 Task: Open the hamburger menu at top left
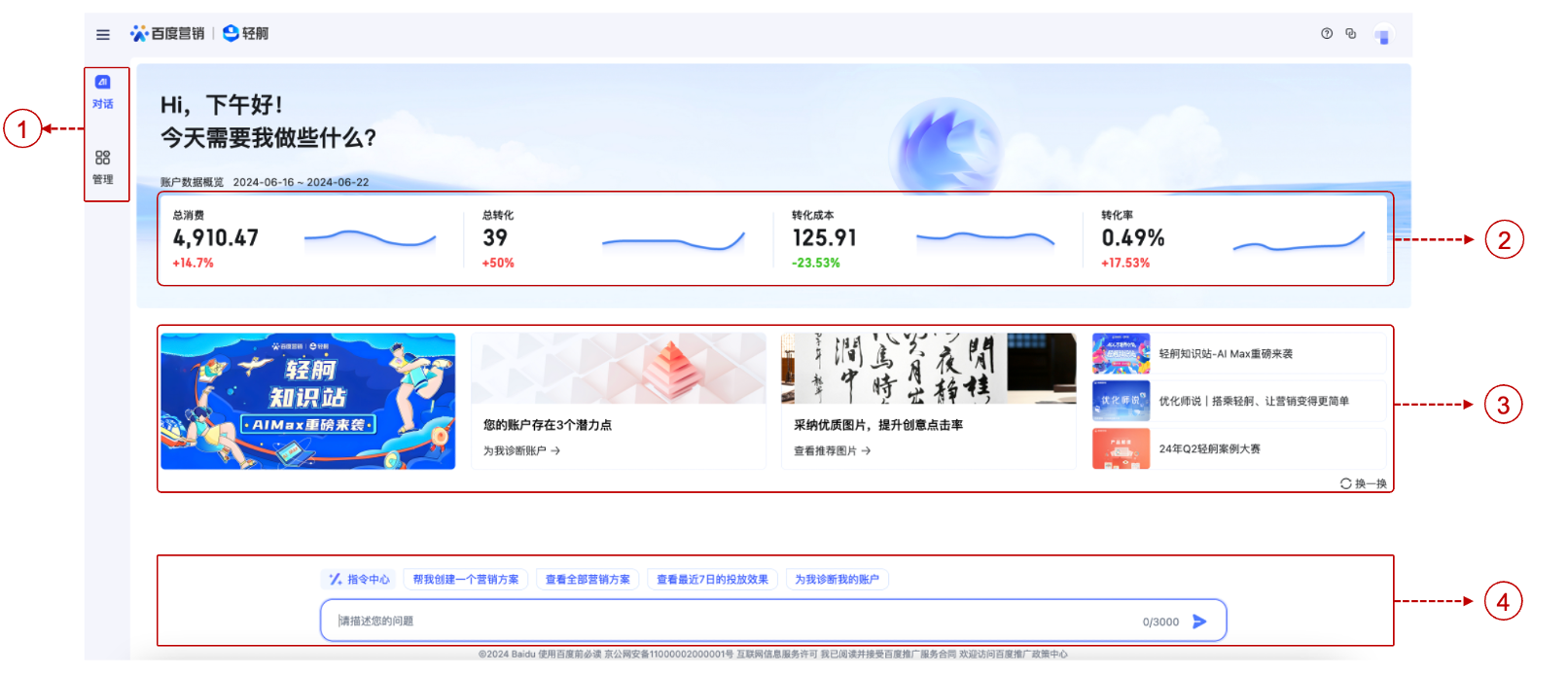click(103, 35)
